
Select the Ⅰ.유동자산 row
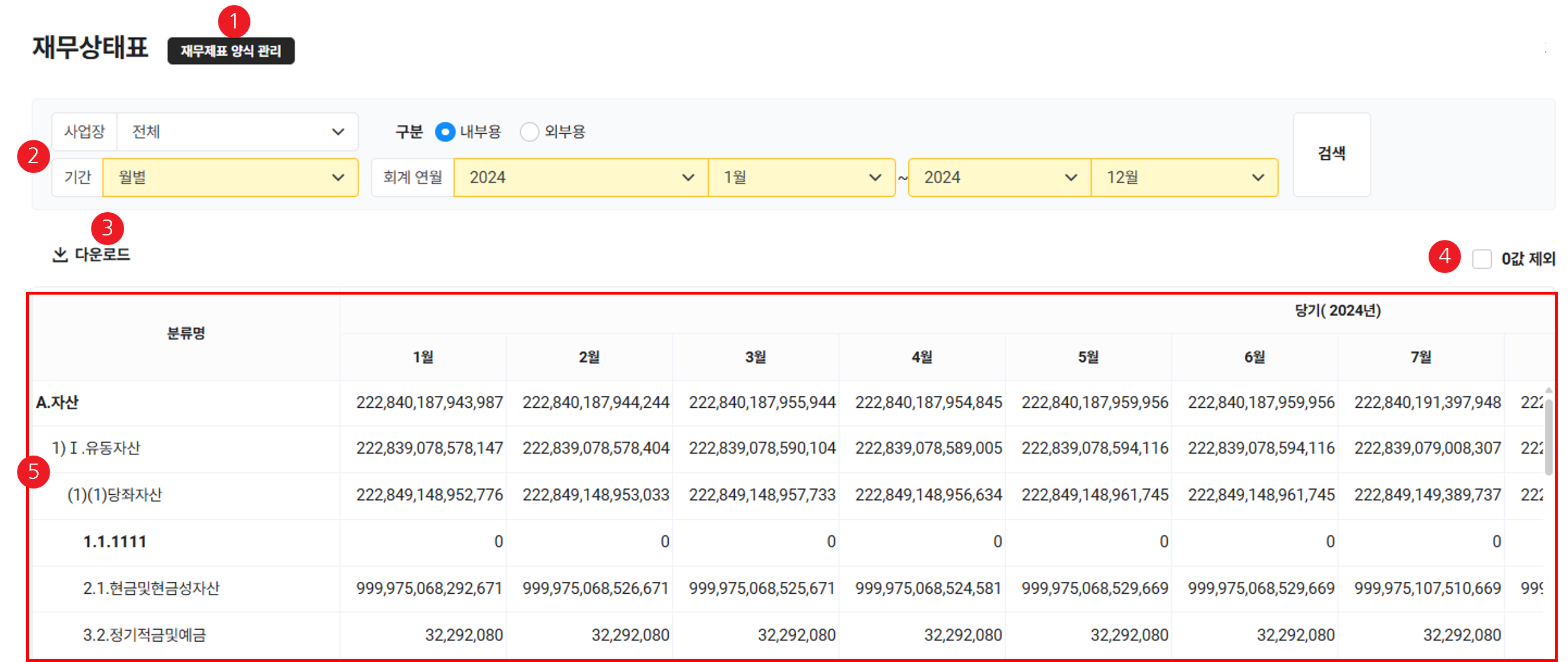[x=96, y=448]
